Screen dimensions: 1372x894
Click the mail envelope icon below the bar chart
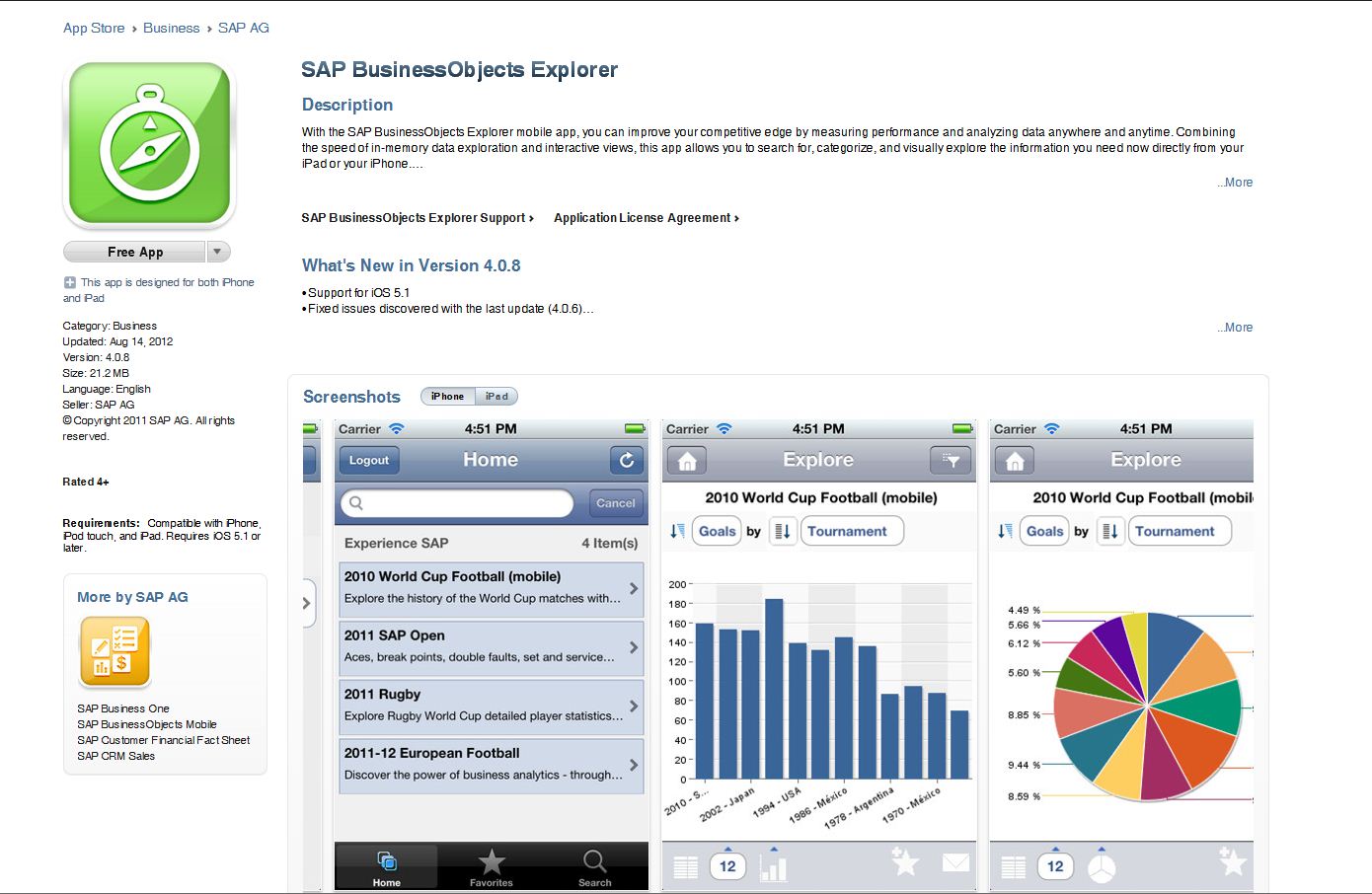(955, 863)
